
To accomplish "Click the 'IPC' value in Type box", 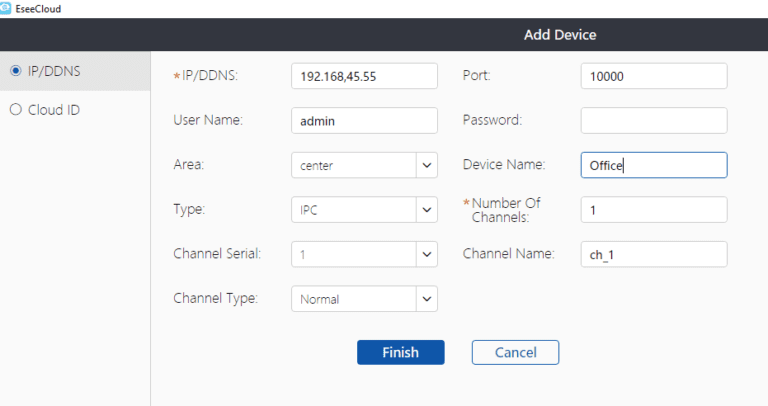I will click(x=311, y=210).
